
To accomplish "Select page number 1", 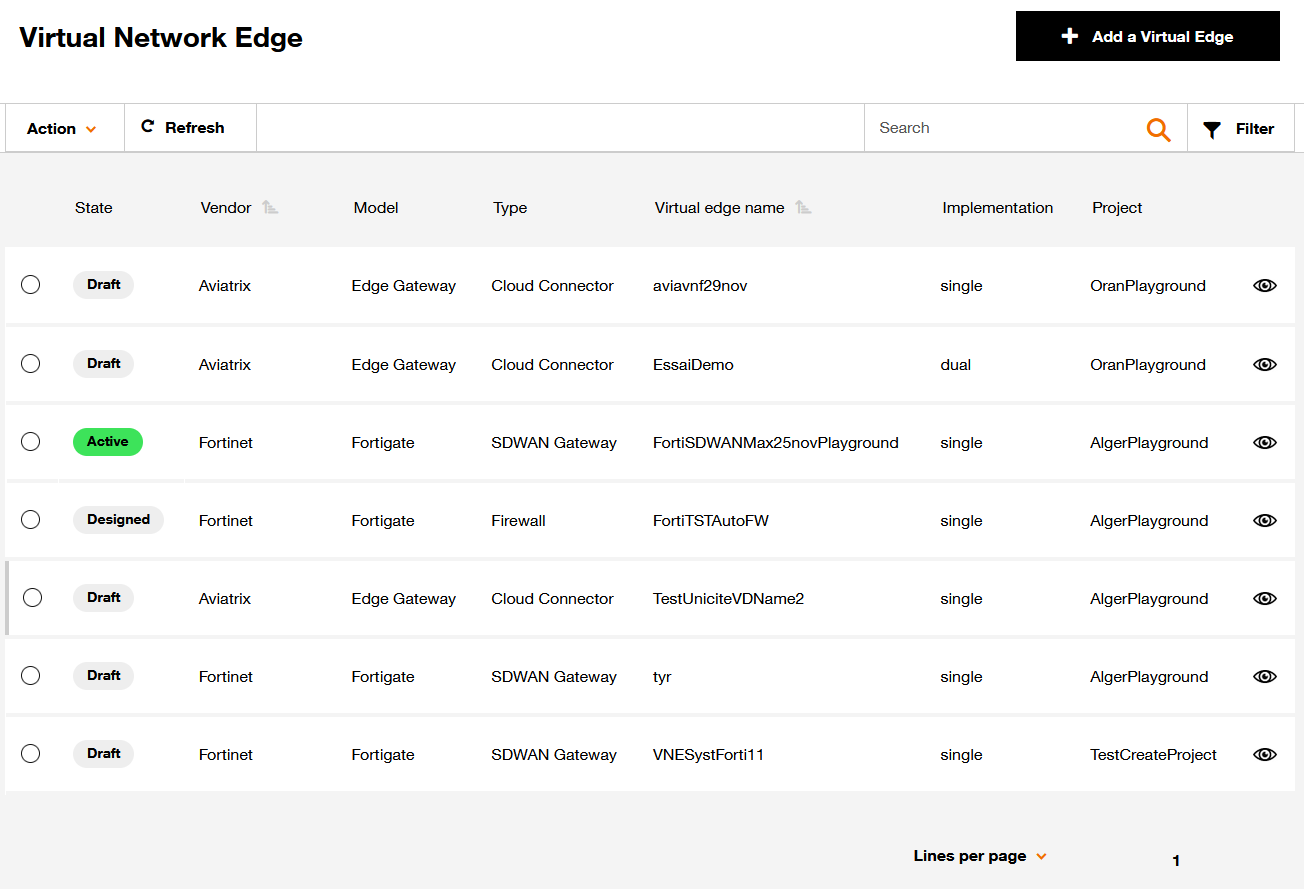I will (x=1176, y=860).
